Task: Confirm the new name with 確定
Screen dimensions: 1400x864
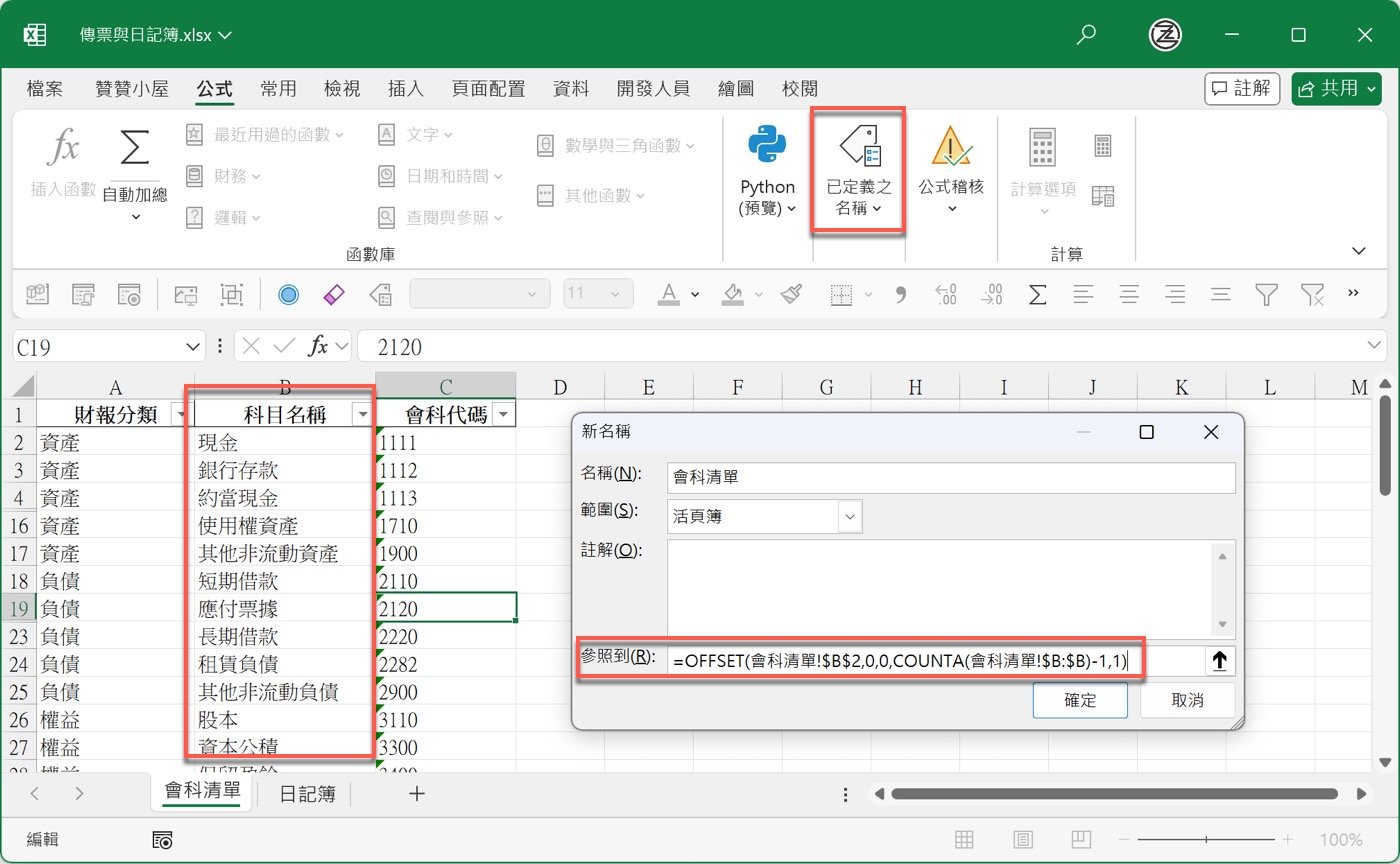Action: pos(1080,700)
